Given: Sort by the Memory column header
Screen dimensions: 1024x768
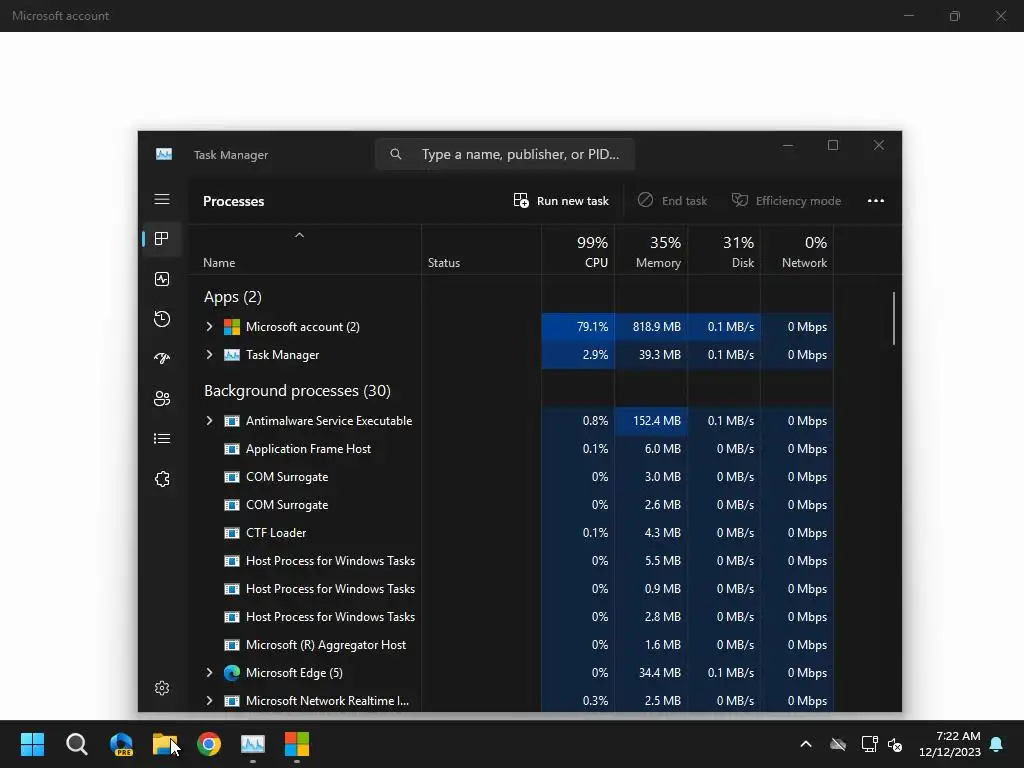Looking at the screenshot, I should (651, 251).
